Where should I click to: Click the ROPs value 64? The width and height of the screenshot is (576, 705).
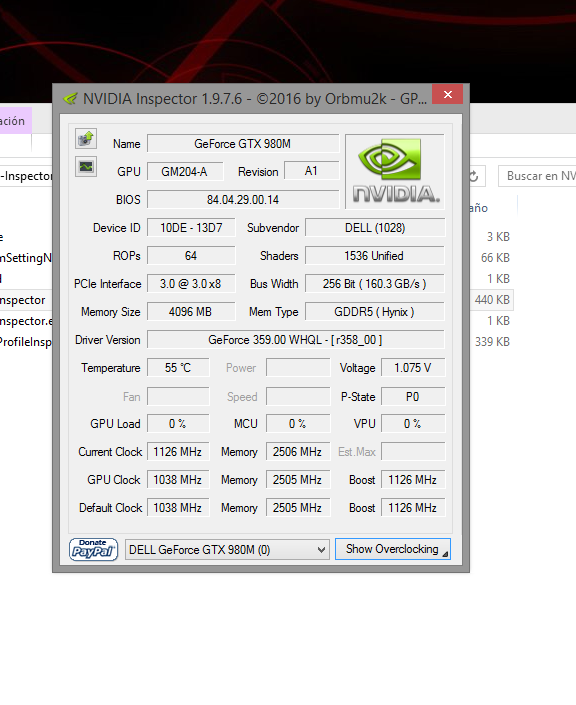click(x=191, y=256)
